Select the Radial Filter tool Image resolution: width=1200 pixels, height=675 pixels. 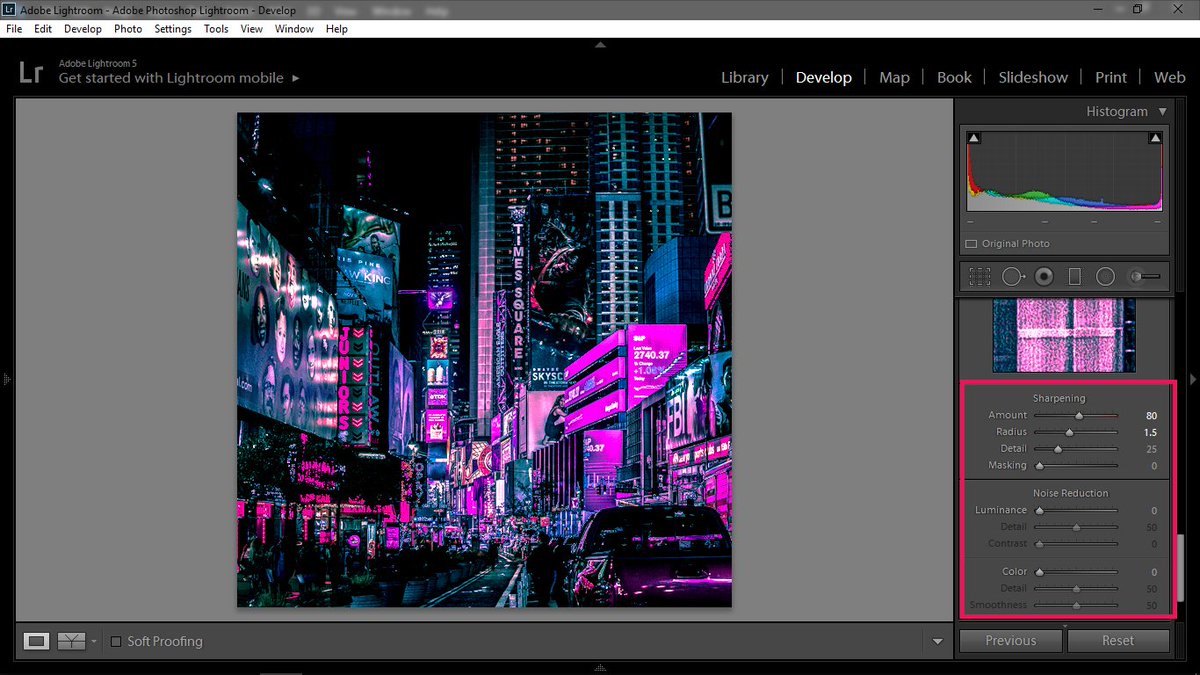(x=1105, y=277)
